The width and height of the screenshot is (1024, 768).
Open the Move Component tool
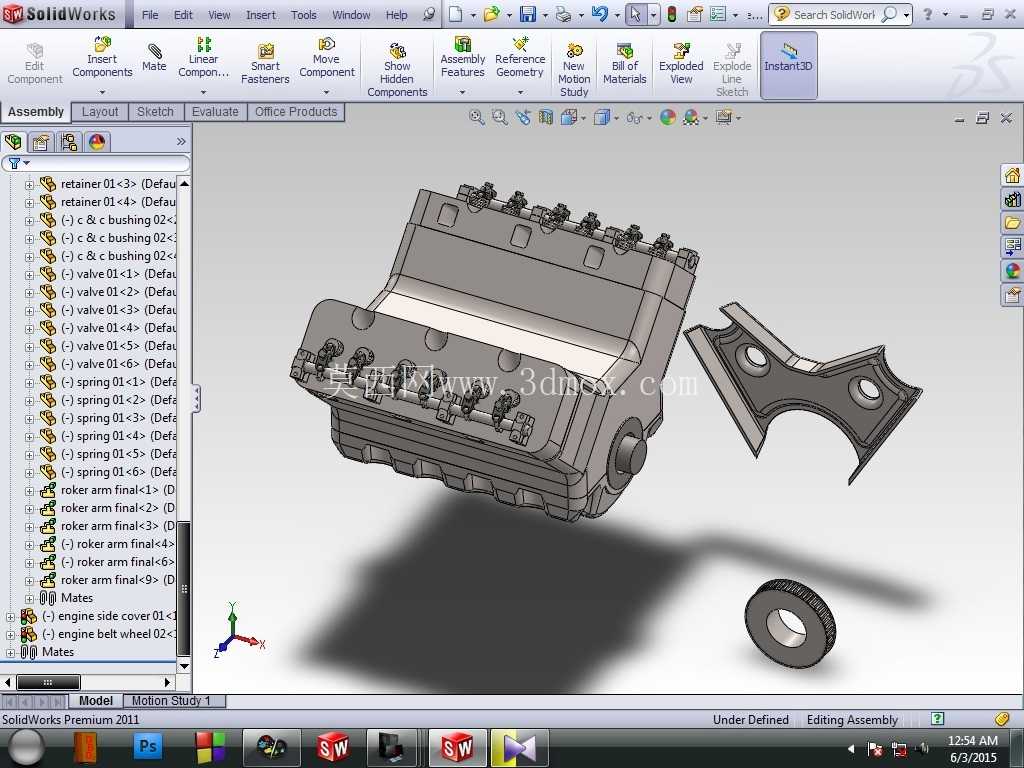tap(327, 58)
